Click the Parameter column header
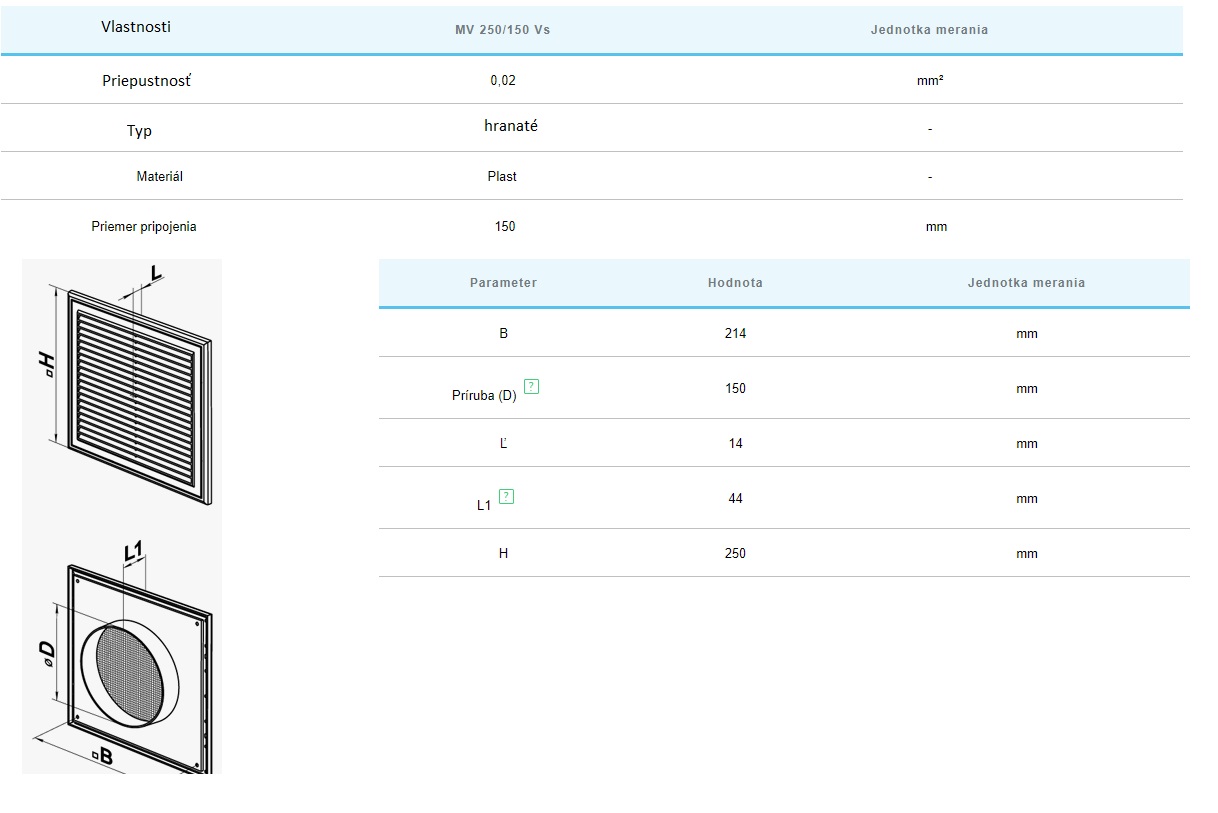 point(503,283)
